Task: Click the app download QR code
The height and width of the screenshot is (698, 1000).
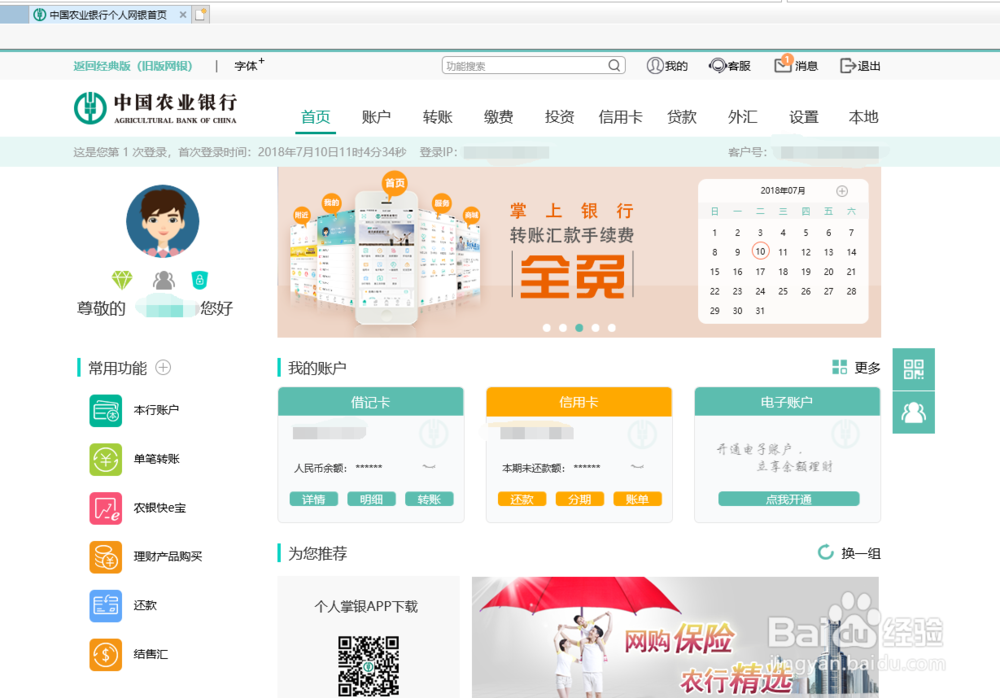Action: click(368, 665)
